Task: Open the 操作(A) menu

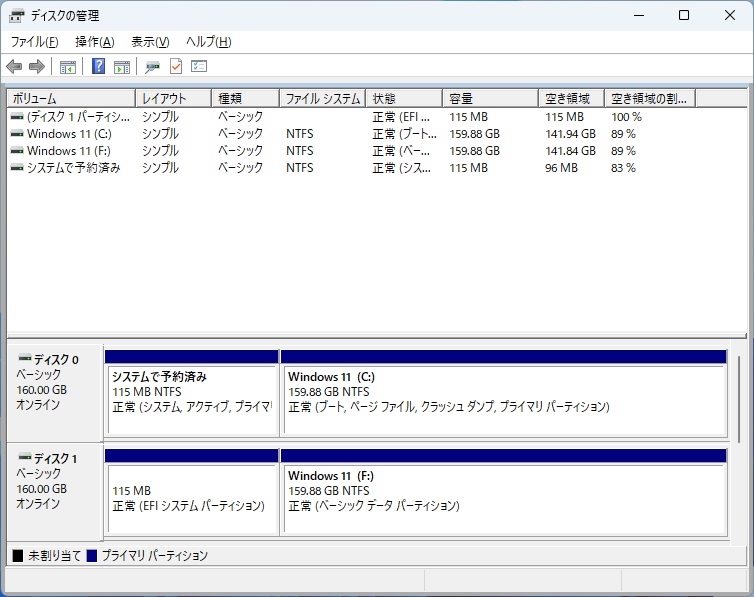Action: click(95, 42)
